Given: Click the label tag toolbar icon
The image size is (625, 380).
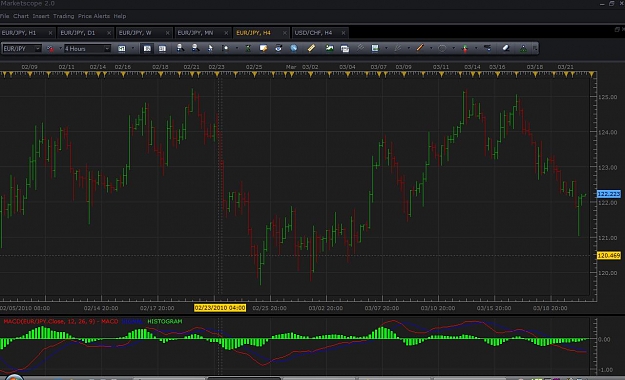Looking at the screenshot, I should 487,48.
